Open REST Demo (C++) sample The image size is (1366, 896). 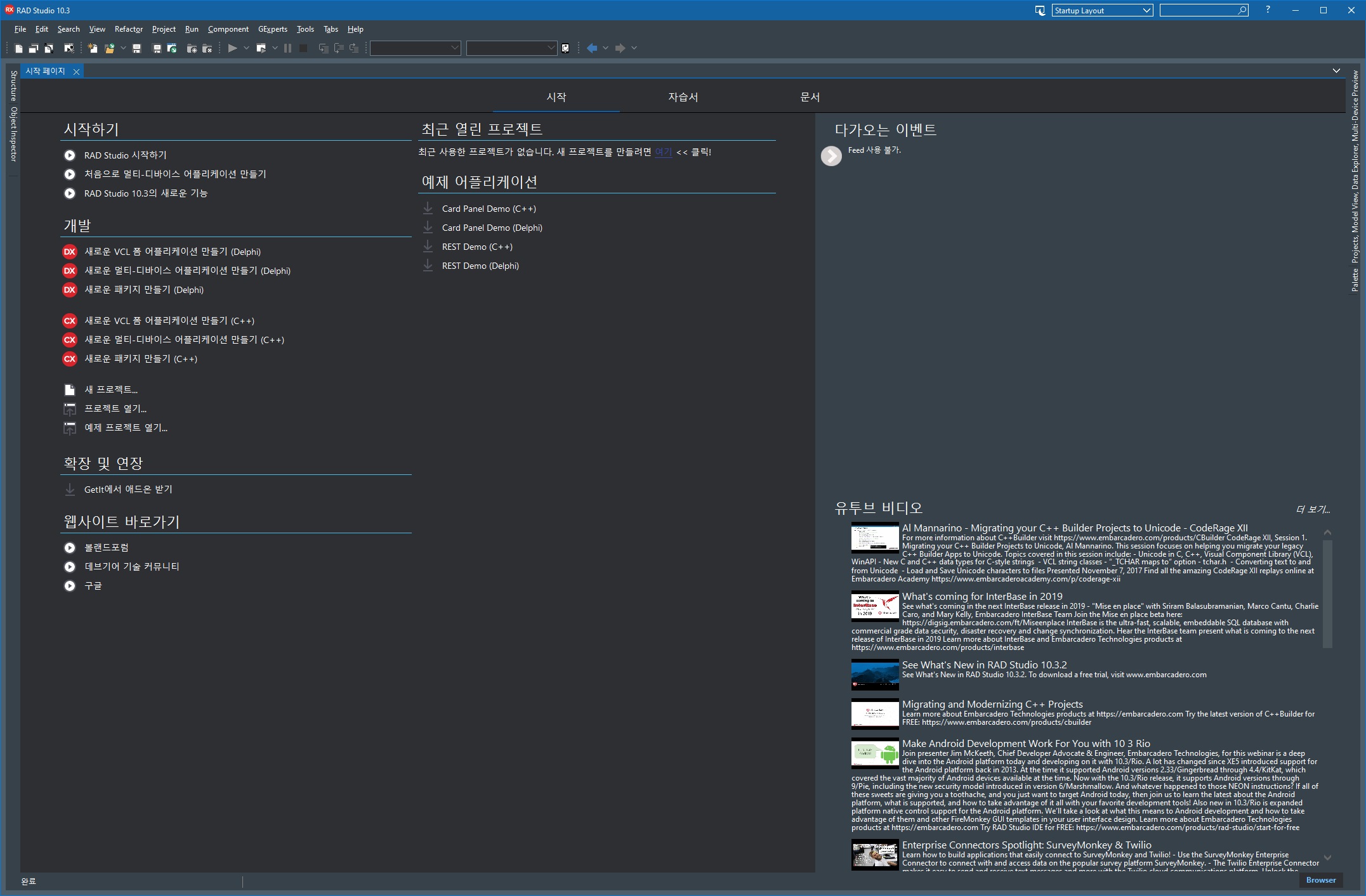[x=477, y=247]
